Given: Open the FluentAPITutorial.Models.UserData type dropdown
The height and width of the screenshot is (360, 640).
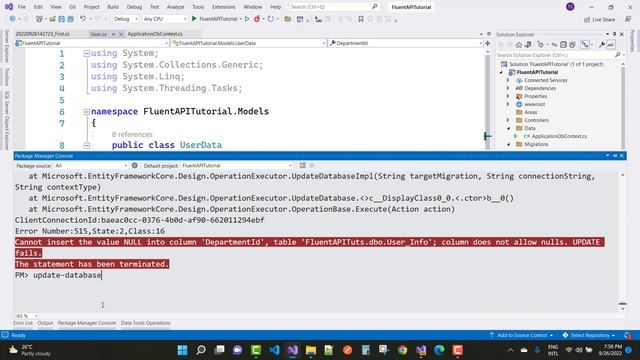Looking at the screenshot, I should (249, 43).
